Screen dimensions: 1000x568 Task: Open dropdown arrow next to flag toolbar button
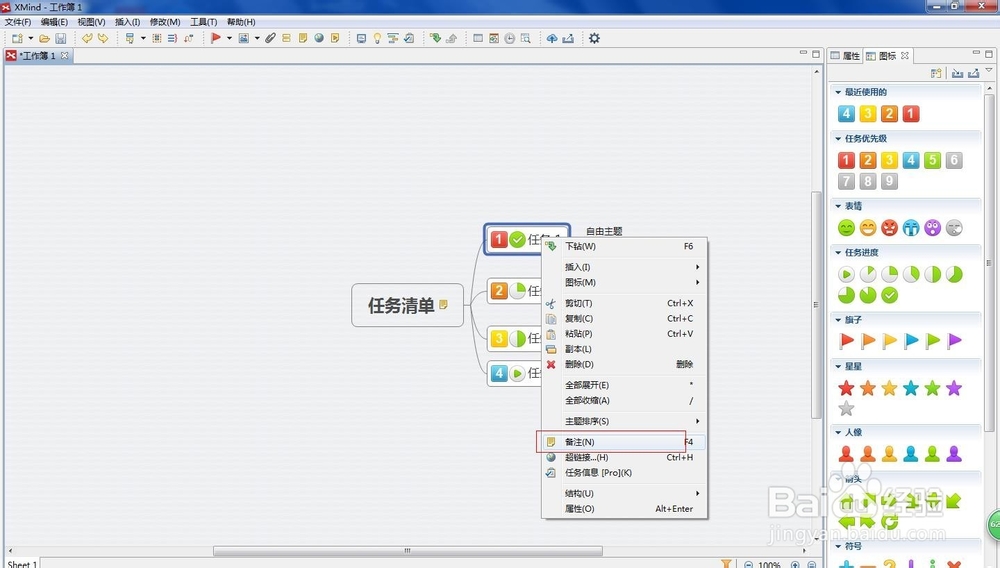click(229, 38)
